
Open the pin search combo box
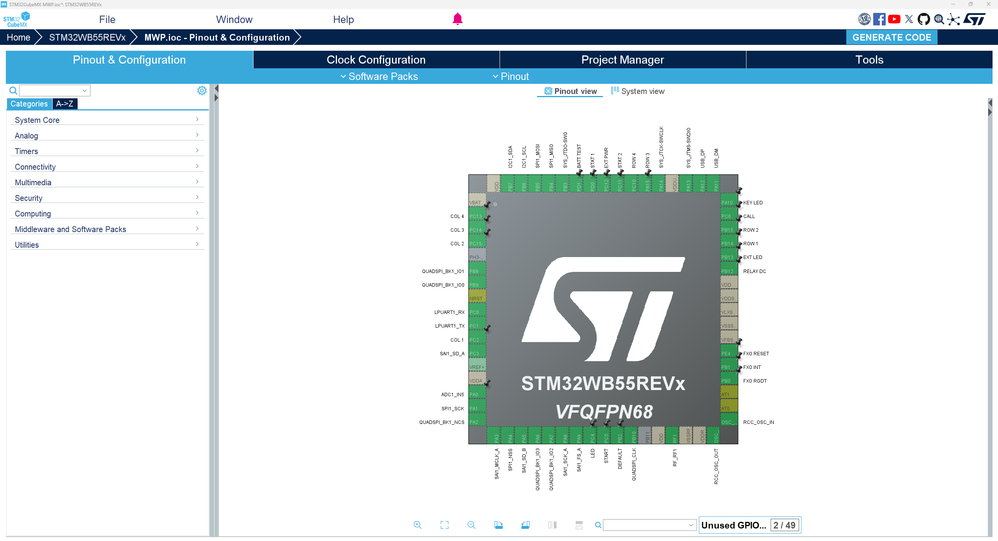649,525
